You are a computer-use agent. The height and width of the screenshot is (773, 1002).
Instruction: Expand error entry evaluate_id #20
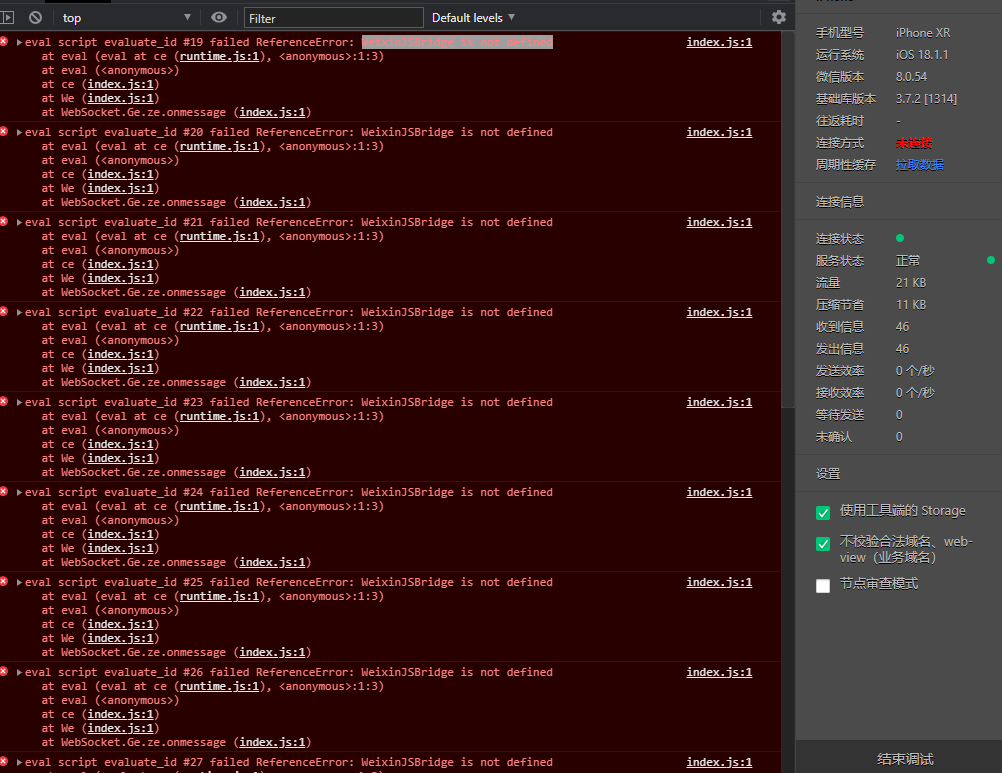click(20, 132)
